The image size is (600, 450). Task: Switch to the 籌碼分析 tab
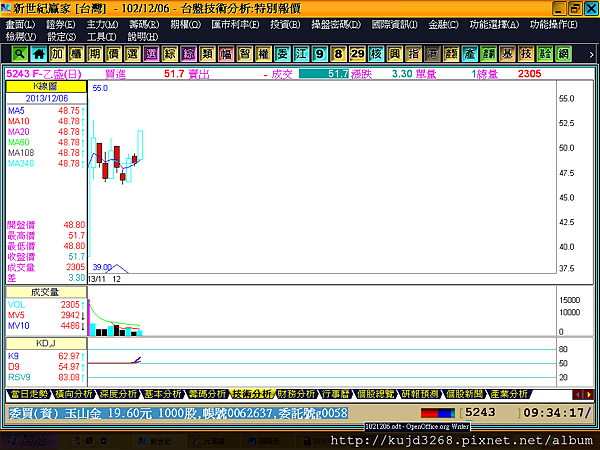click(207, 394)
